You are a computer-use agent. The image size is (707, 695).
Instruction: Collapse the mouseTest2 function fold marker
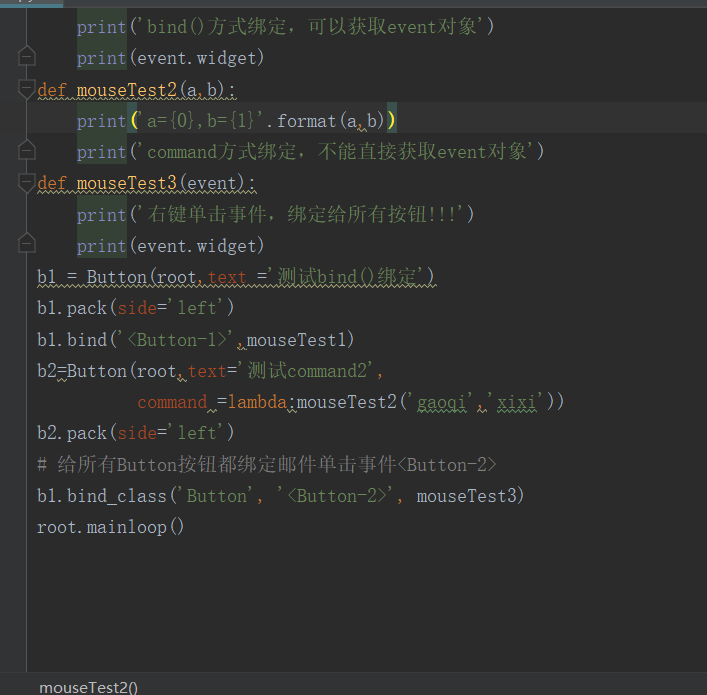point(27,88)
